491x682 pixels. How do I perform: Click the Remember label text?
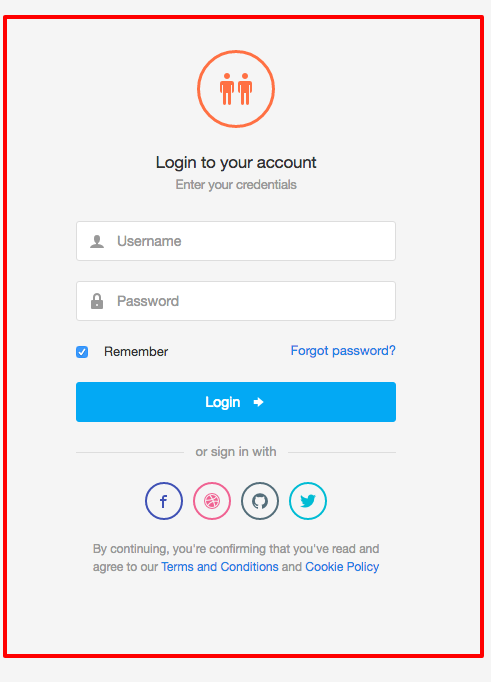click(136, 351)
